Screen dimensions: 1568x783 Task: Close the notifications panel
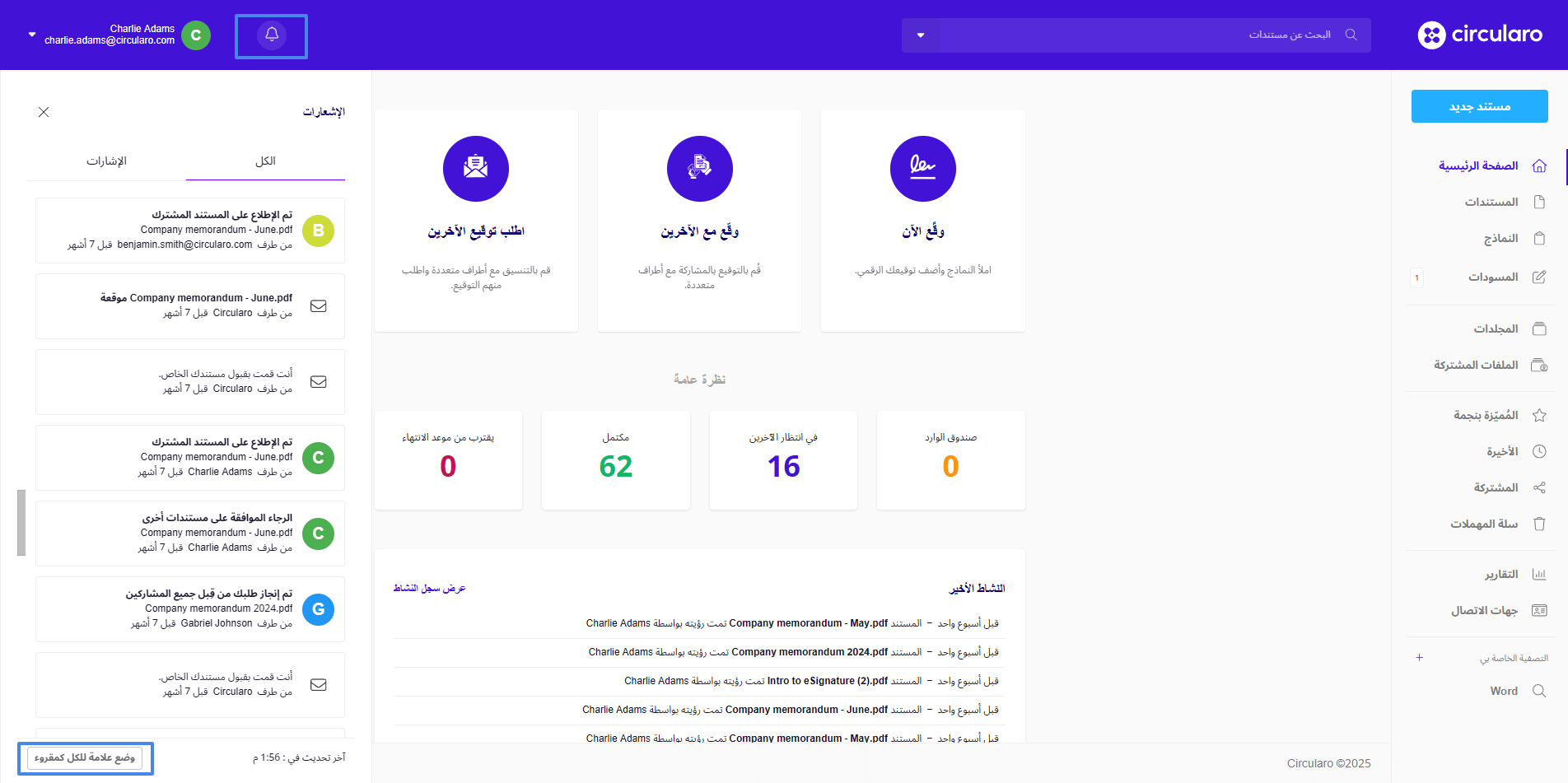tap(44, 112)
